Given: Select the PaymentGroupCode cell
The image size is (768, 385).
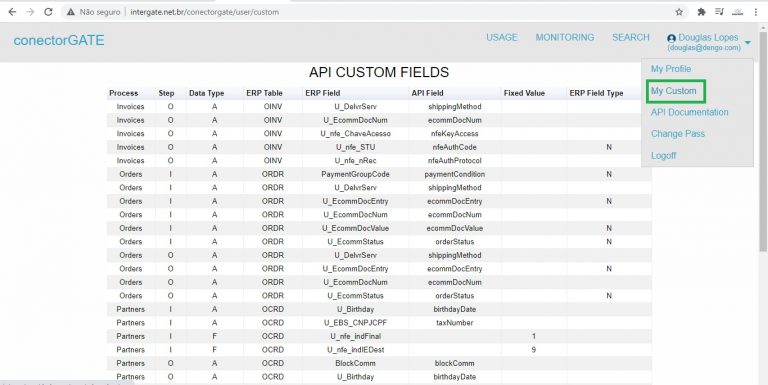Looking at the screenshot, I should [356, 174].
